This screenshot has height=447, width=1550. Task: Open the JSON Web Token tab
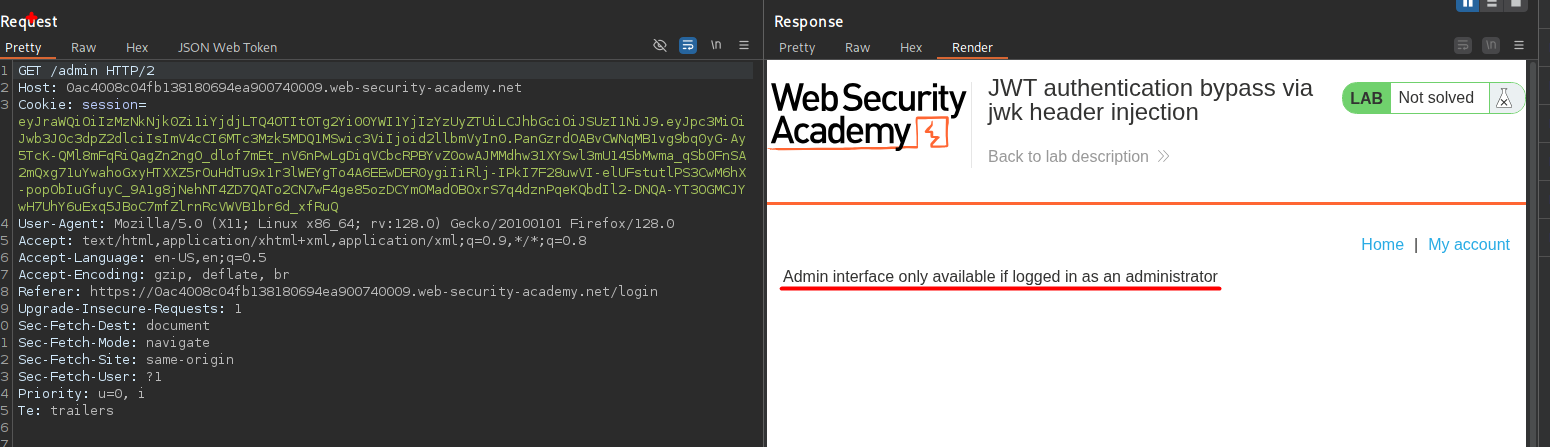point(227,47)
